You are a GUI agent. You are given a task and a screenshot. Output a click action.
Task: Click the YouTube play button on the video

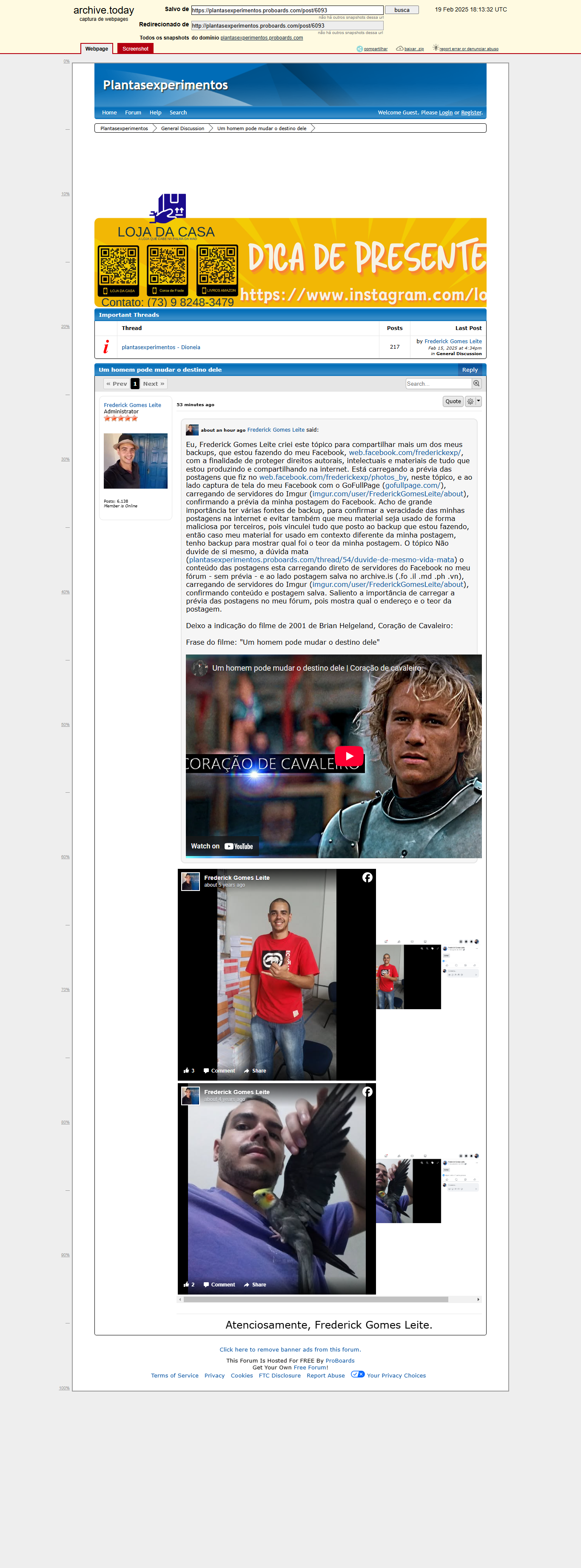coord(349,756)
